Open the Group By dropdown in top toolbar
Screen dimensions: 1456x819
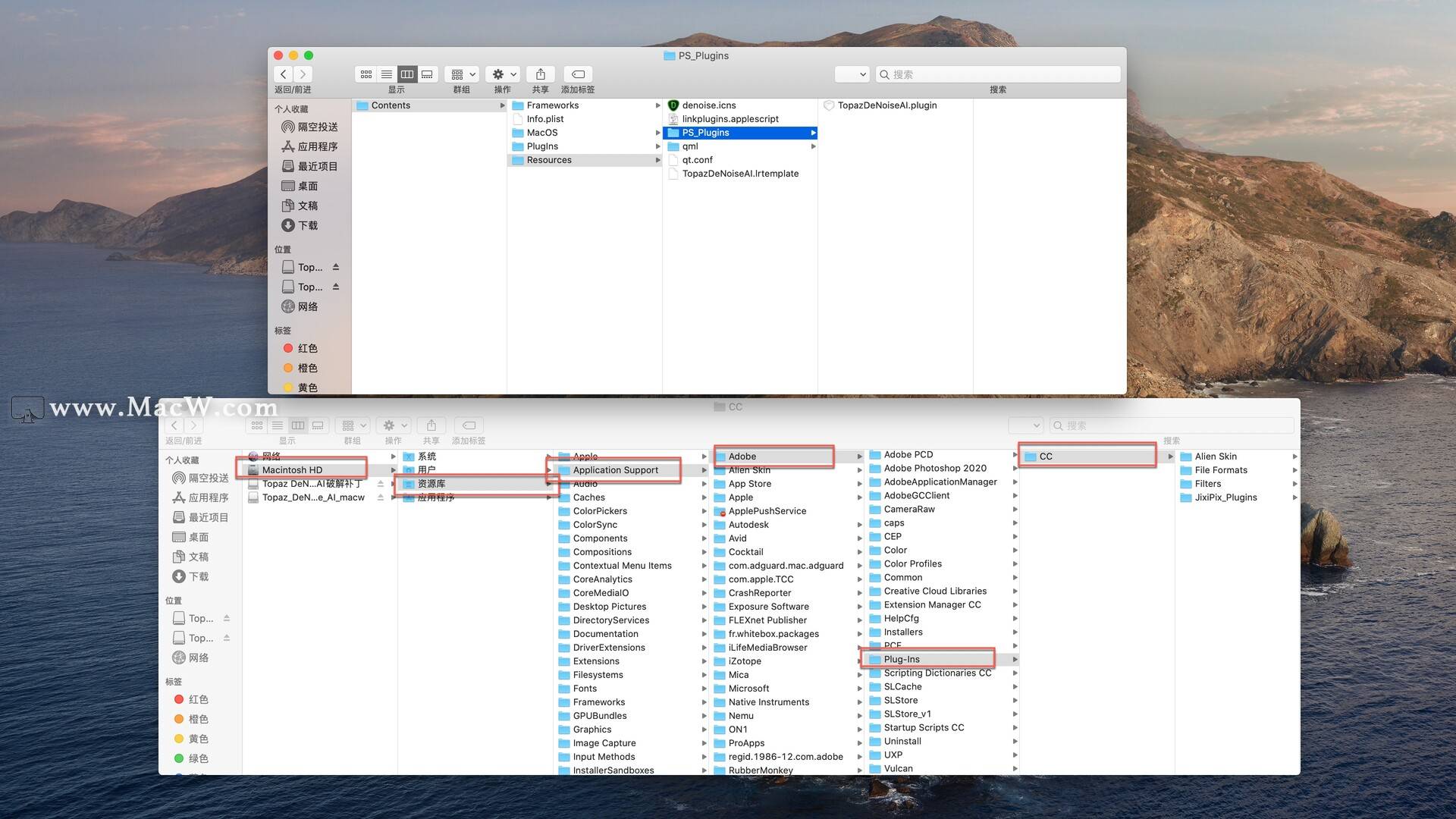point(461,74)
